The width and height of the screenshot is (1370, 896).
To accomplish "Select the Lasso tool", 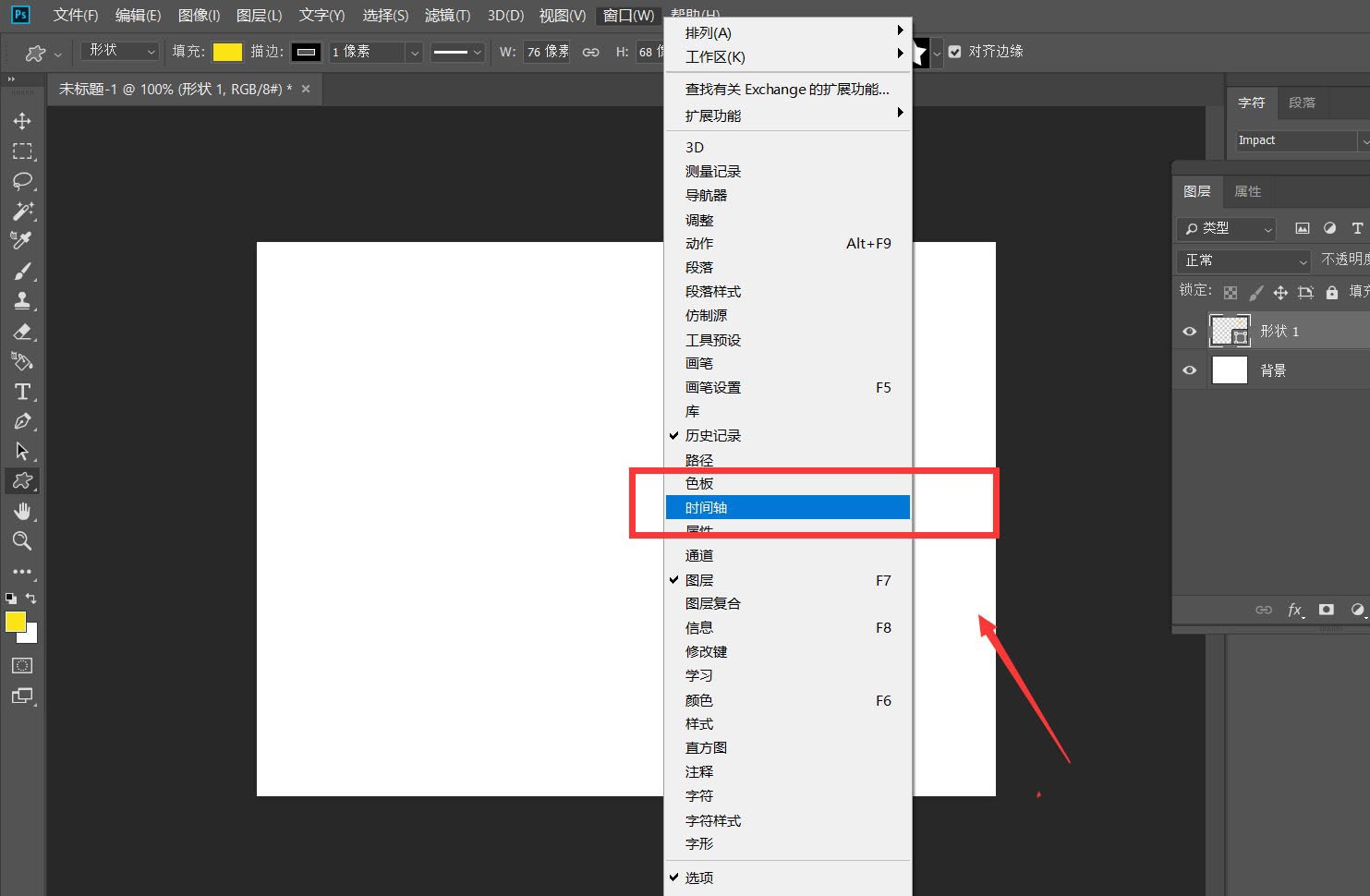I will [22, 181].
